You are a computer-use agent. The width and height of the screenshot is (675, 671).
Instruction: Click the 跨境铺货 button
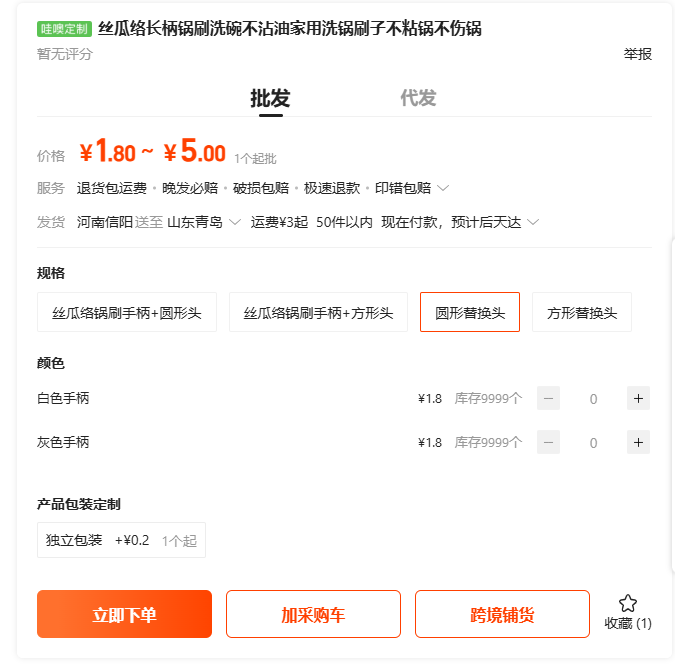(502, 614)
